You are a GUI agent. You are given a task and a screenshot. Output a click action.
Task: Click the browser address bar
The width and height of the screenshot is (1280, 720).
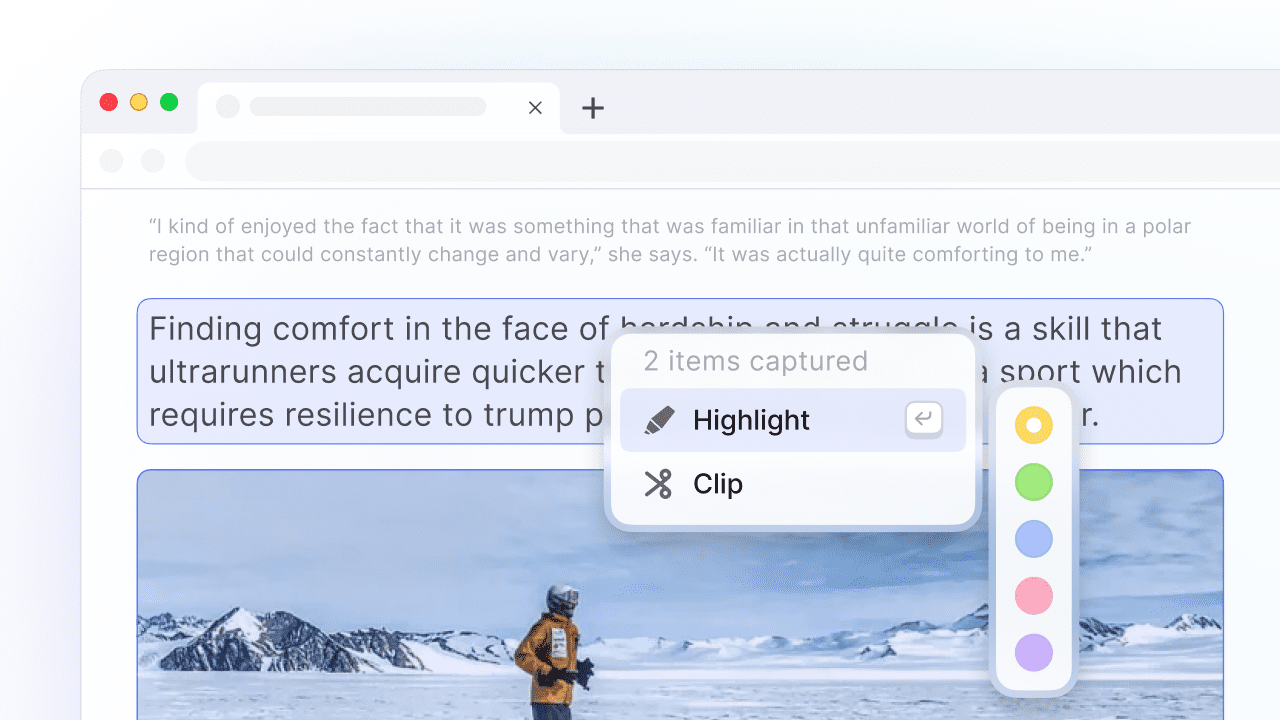(733, 161)
